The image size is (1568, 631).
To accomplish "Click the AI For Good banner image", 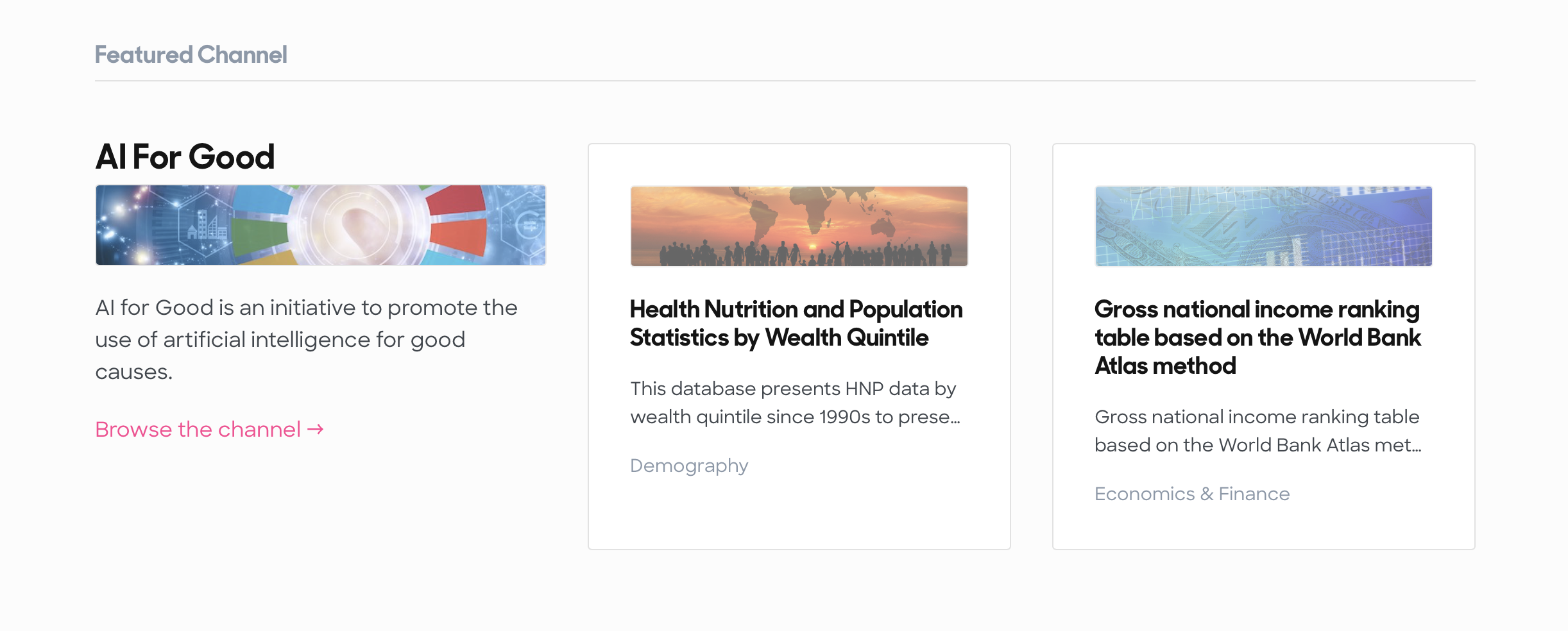I will 321,225.
